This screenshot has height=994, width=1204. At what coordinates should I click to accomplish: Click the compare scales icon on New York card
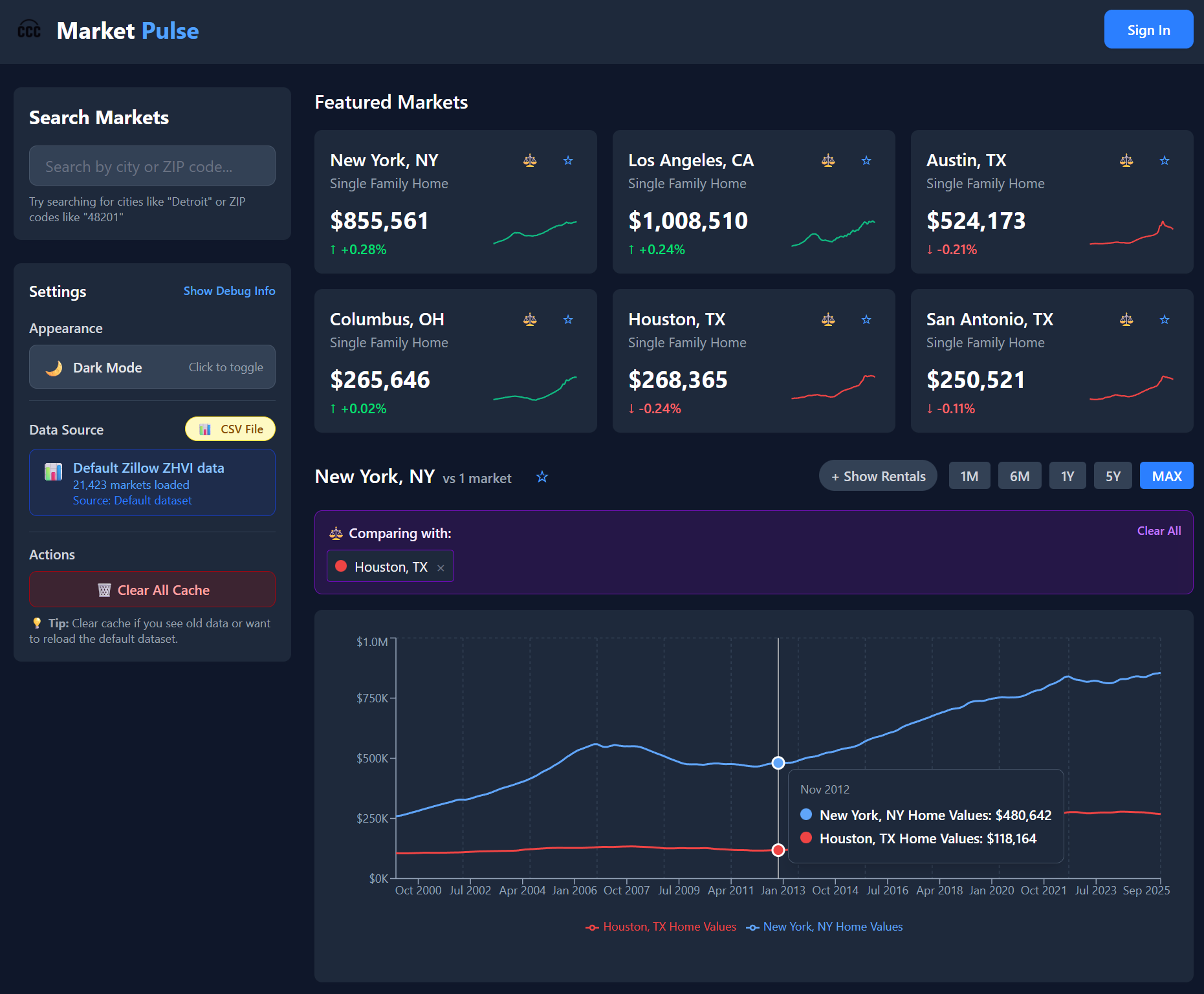click(x=530, y=160)
